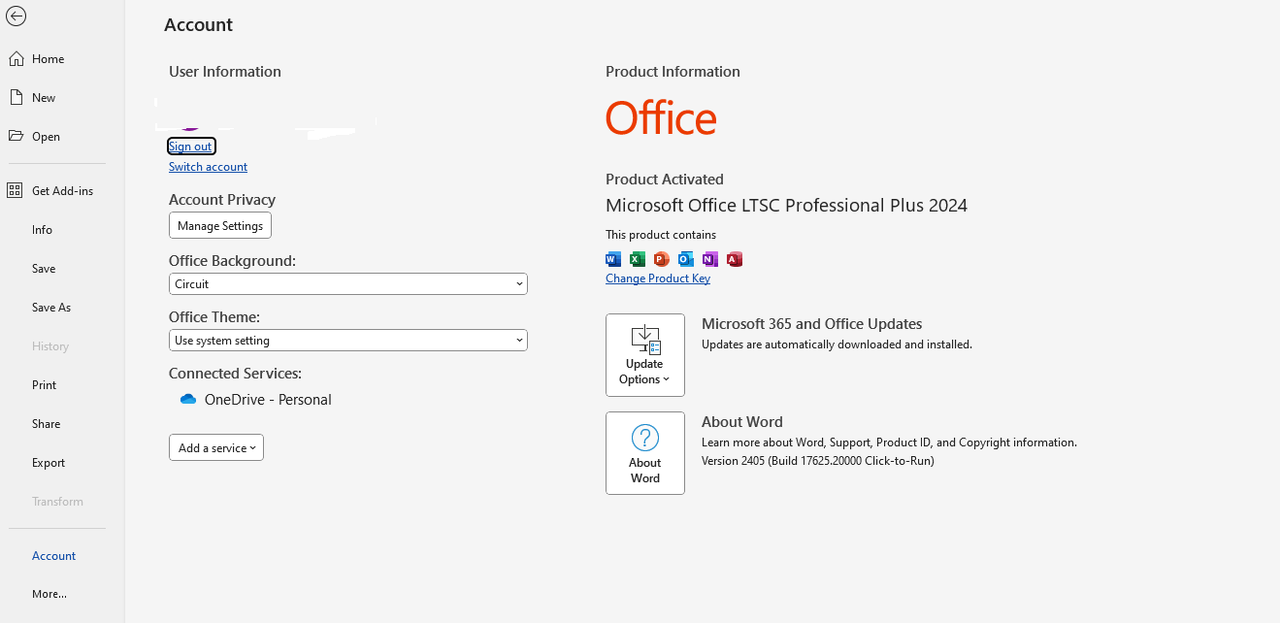Click the PowerPoint app icon under product contains
The width and height of the screenshot is (1280, 623).
click(661, 259)
